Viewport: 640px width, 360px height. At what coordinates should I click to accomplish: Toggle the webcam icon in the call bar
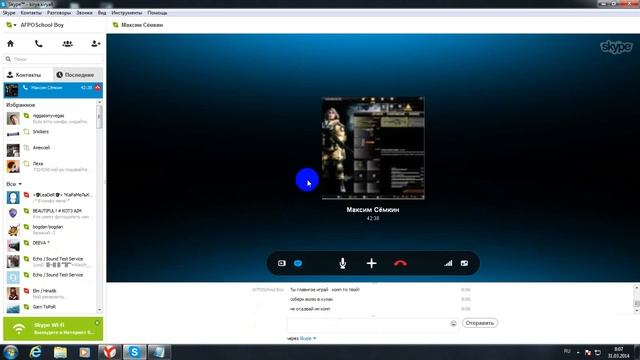282,263
